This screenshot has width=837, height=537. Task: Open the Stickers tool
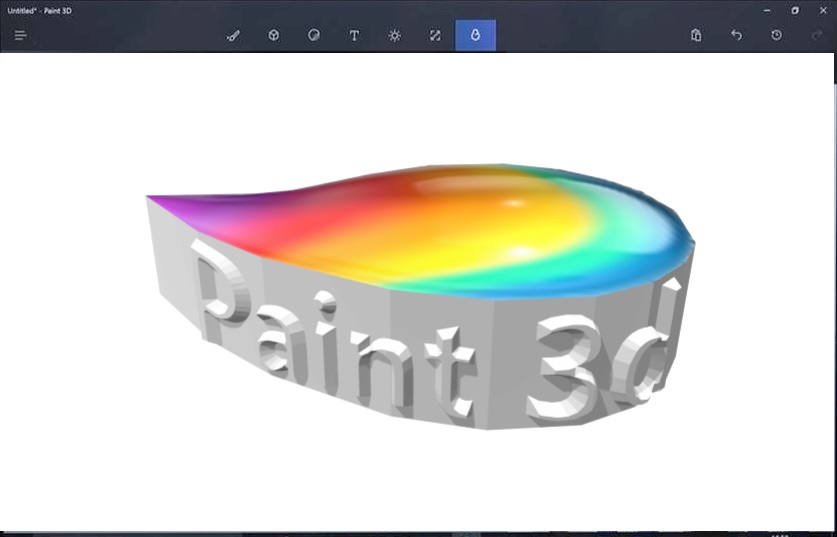point(314,36)
